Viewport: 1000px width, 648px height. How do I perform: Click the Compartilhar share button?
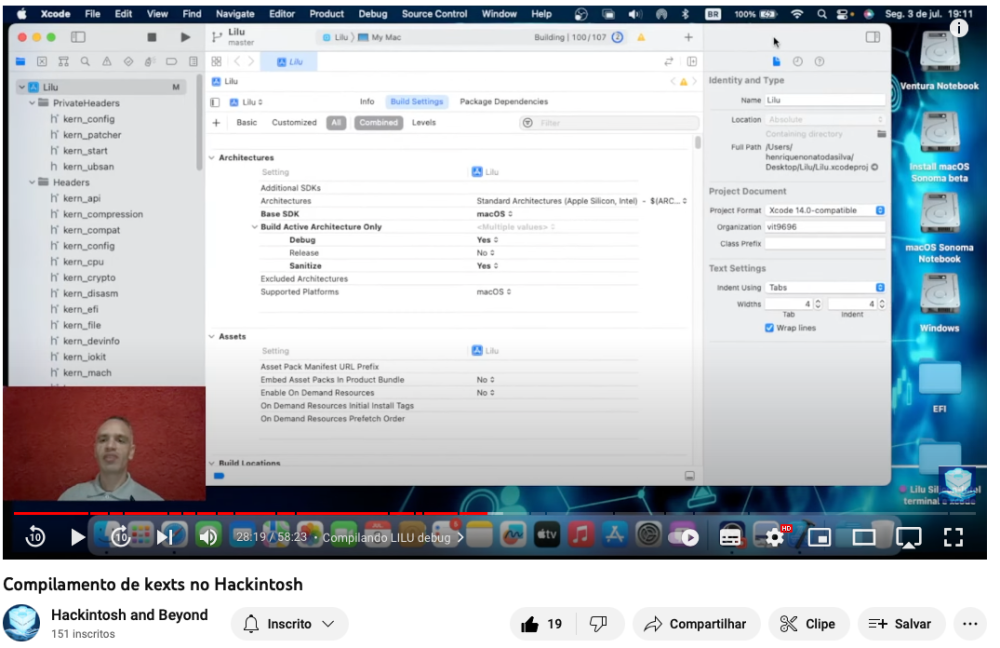coord(696,624)
